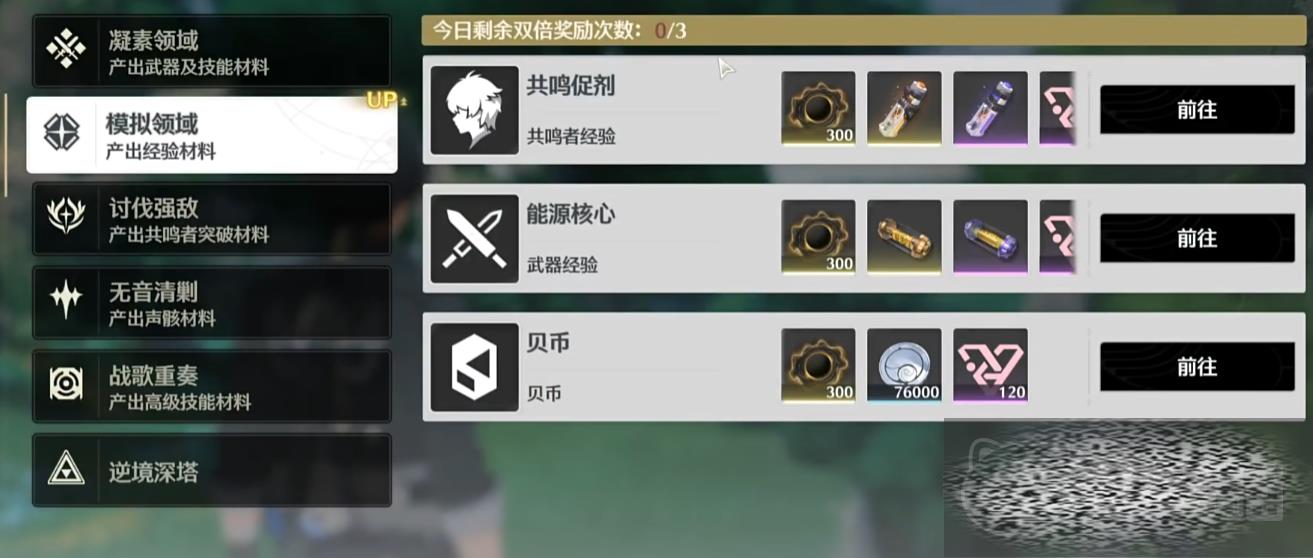Click the 贝币 shell credit logo icon
Screen dimensions: 1313x558
pos(474,367)
